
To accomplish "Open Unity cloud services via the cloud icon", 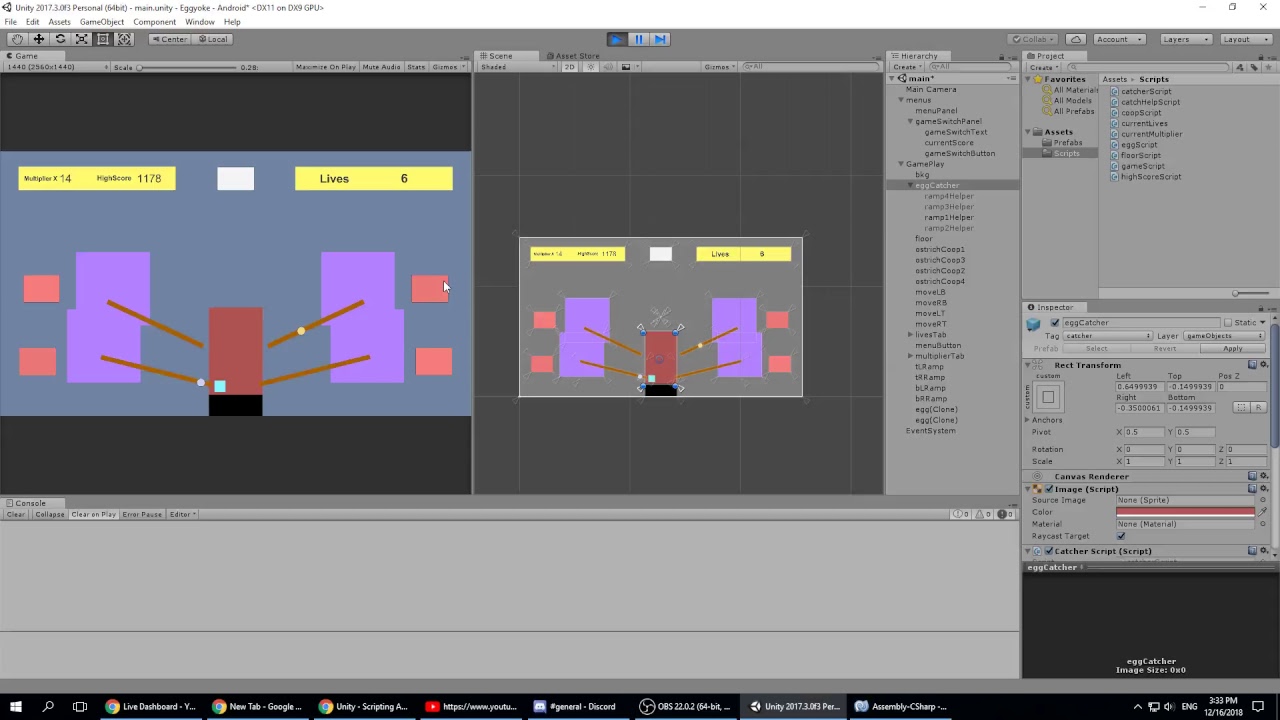I will click(x=1075, y=39).
